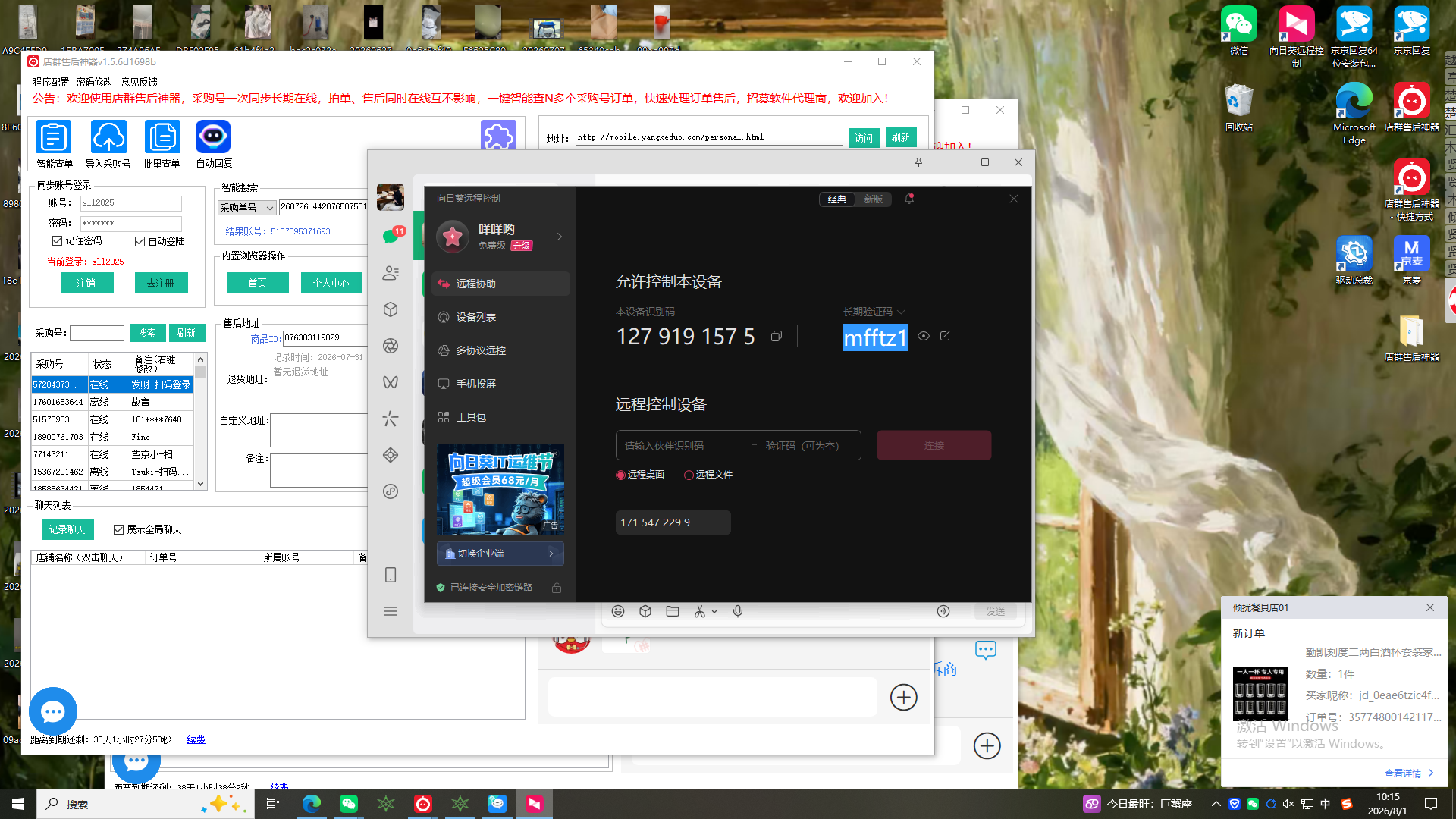Image resolution: width=1456 pixels, height=819 pixels.
Task: Expand the 长期验证码 dropdown
Action: click(901, 312)
